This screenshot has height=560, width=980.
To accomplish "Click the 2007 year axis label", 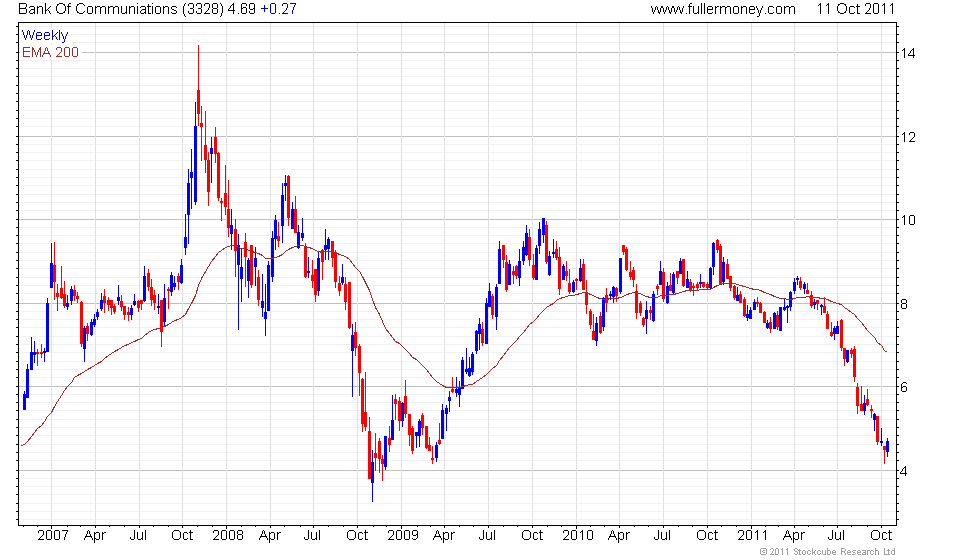I will (52, 536).
